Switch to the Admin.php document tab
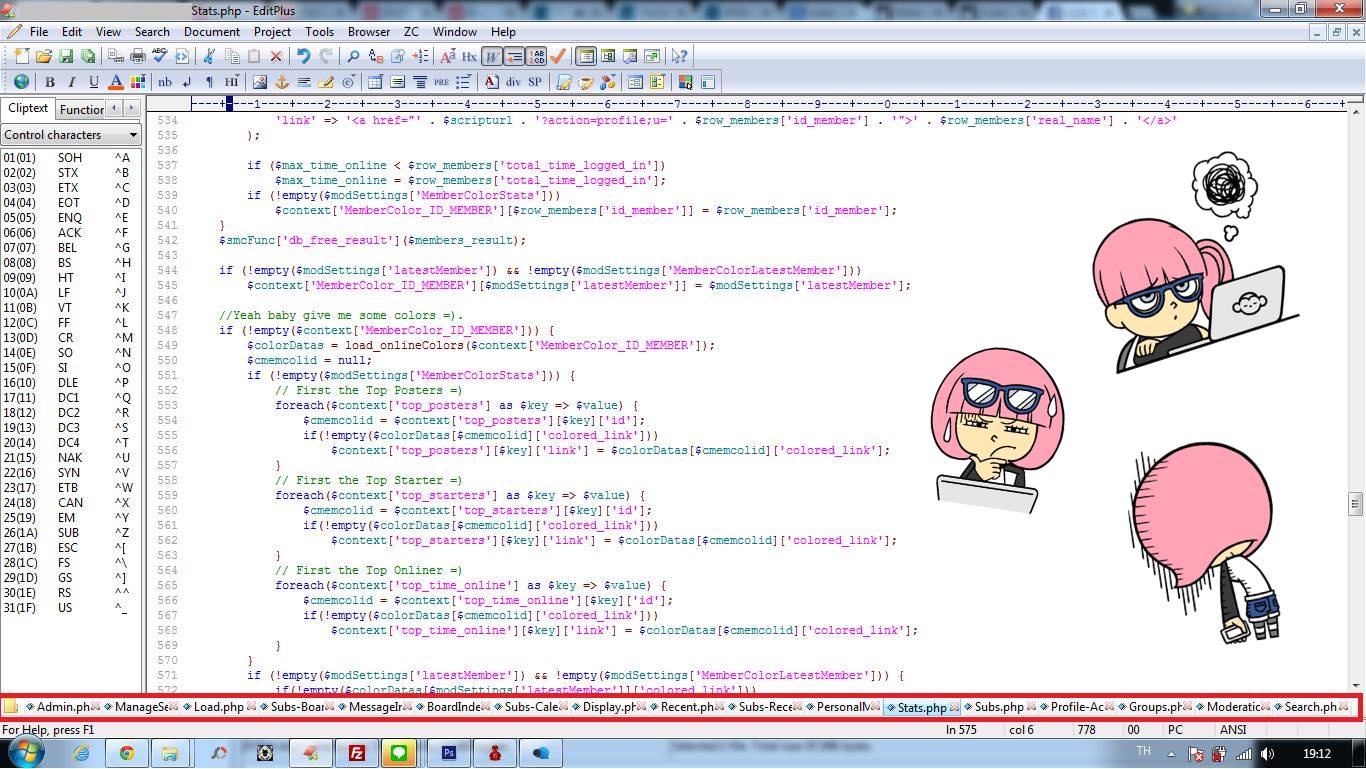This screenshot has width=1366, height=769. 63,707
